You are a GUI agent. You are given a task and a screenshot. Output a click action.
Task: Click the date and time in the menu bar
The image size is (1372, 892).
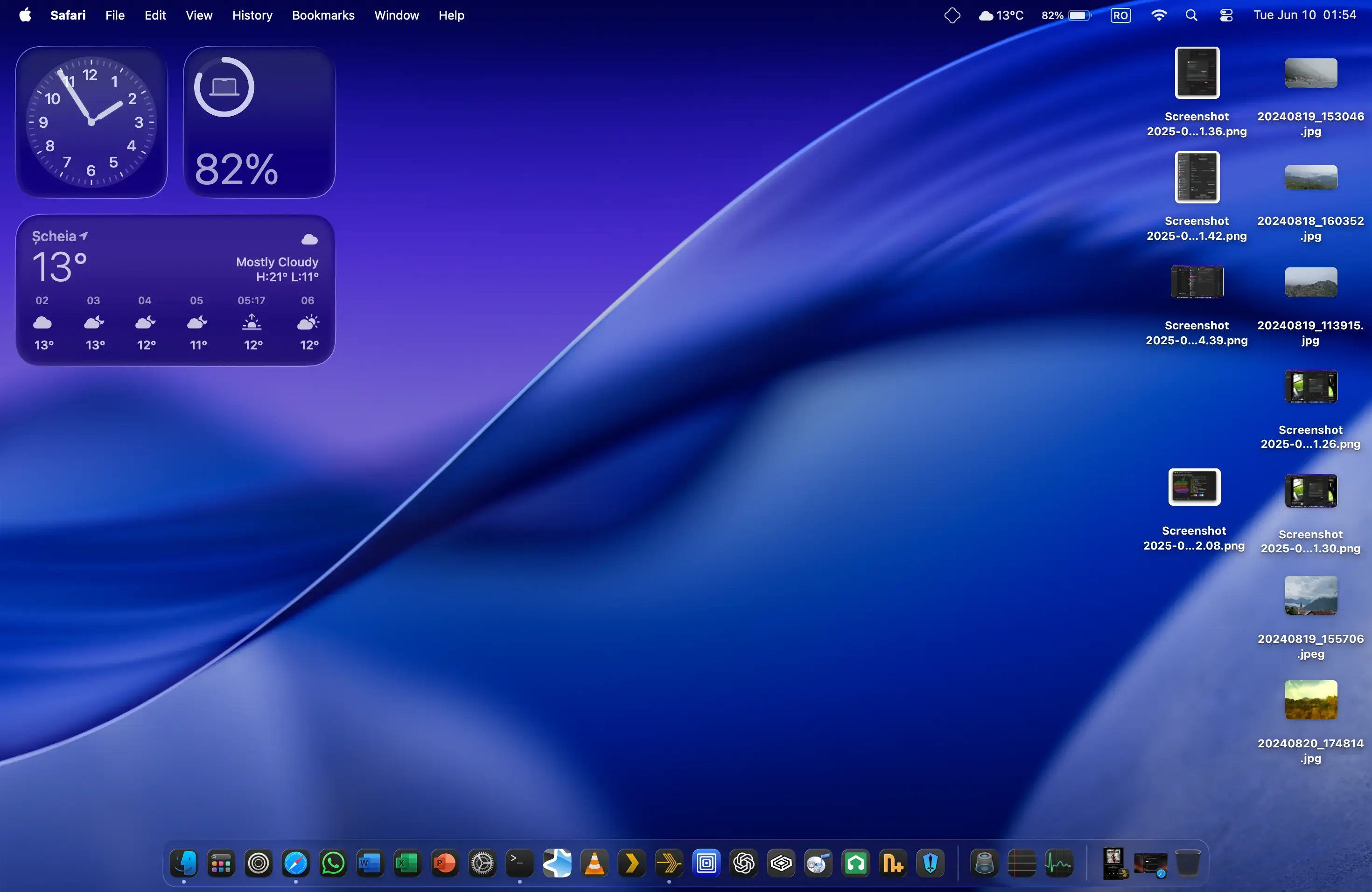click(x=1304, y=15)
